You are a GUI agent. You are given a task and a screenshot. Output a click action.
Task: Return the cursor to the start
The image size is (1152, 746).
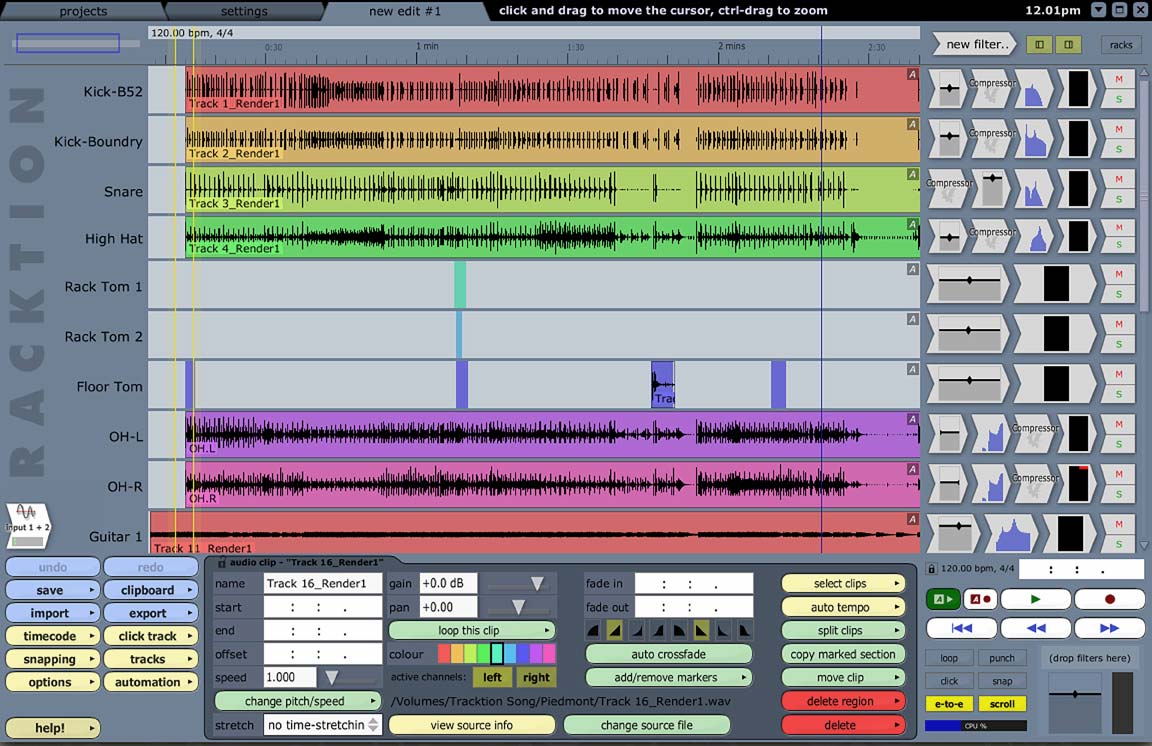pos(961,628)
